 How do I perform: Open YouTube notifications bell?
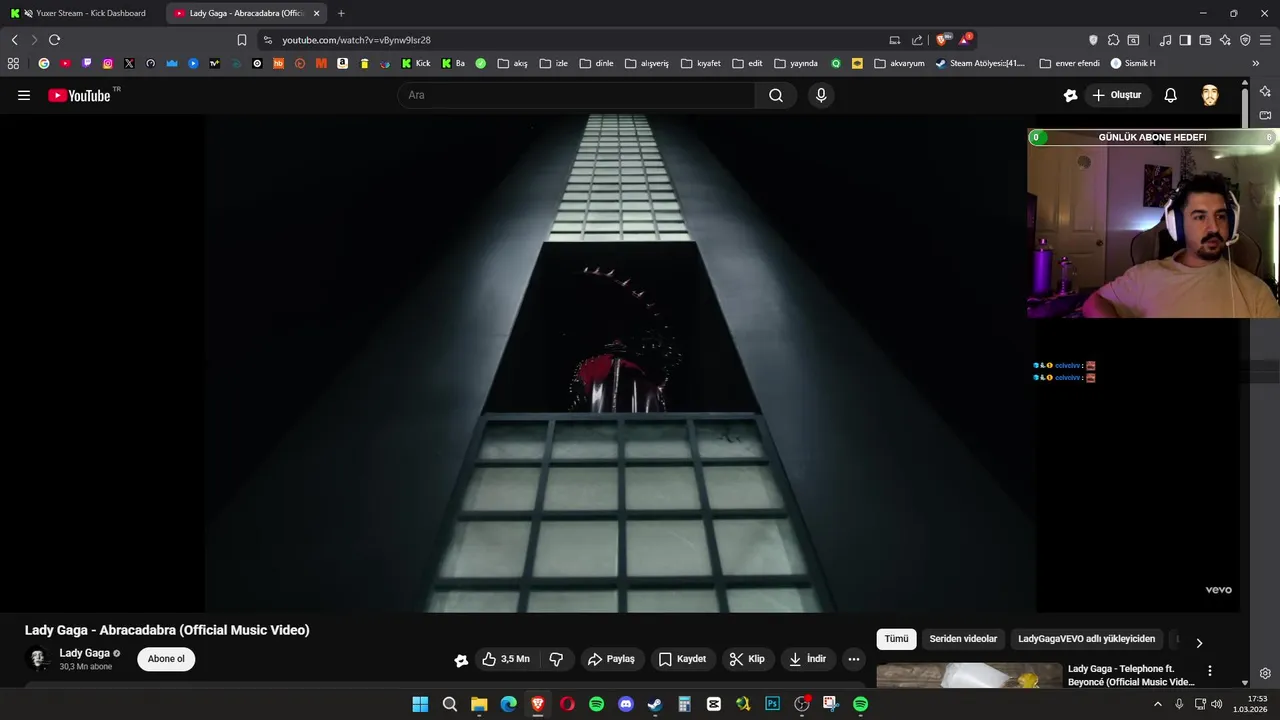(x=1170, y=95)
